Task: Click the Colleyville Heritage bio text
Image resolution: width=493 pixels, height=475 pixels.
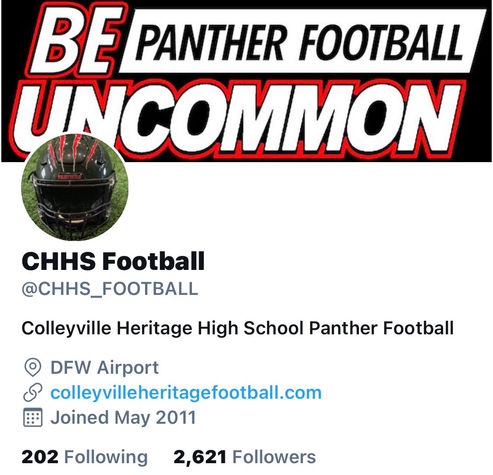Action: (x=237, y=328)
